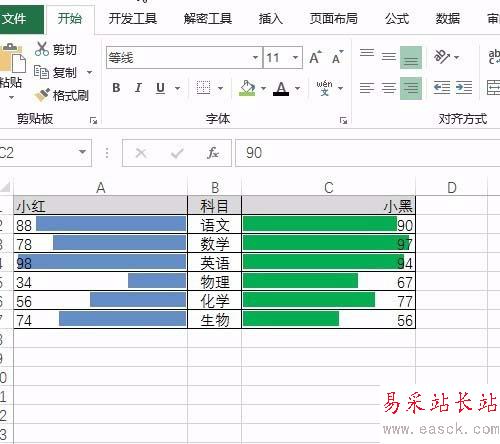Open the fill color dropdown arrow
This screenshot has height=444, width=500.
(263, 88)
